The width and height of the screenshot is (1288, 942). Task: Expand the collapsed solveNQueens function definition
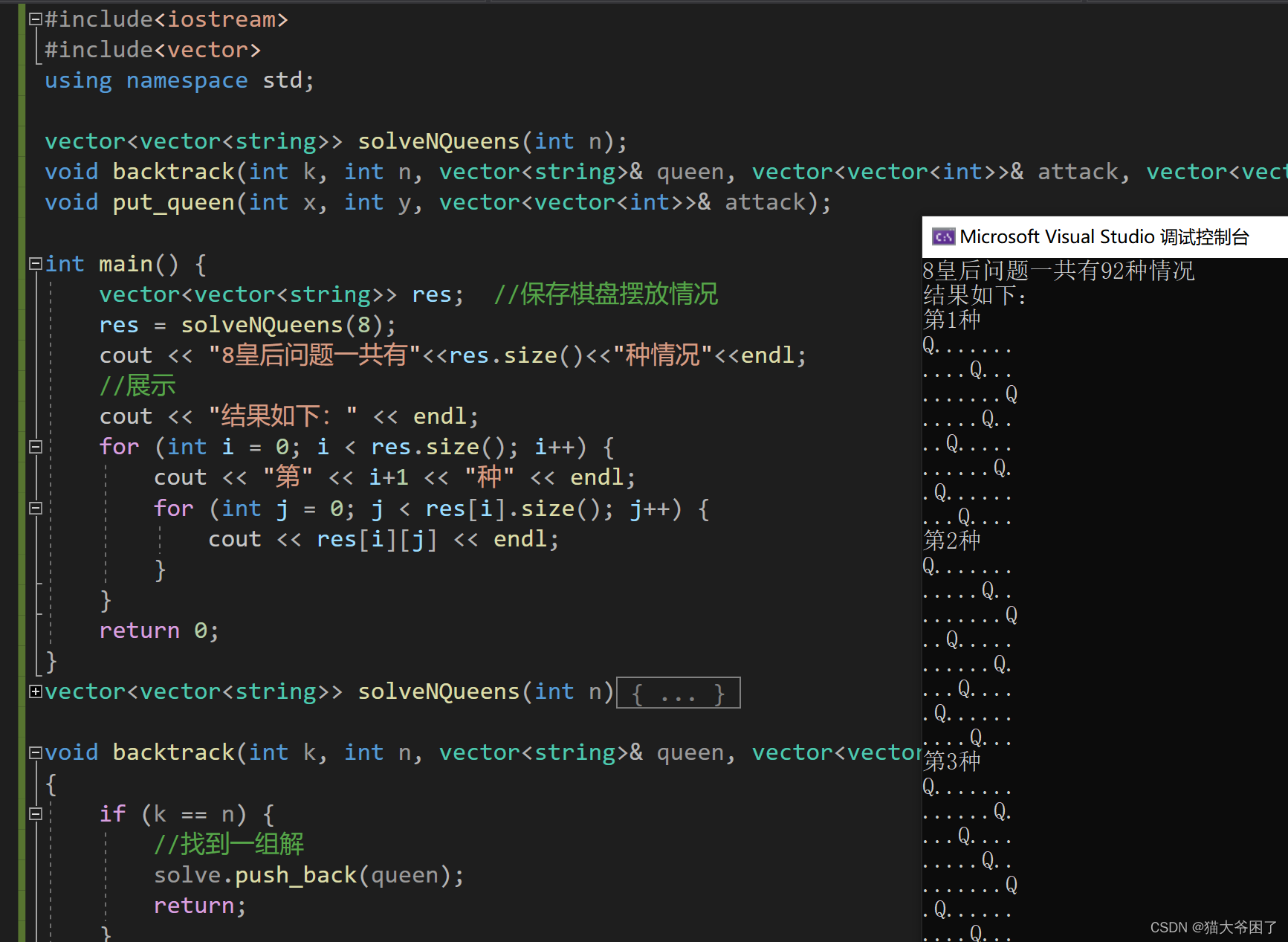pyautogui.click(x=35, y=691)
